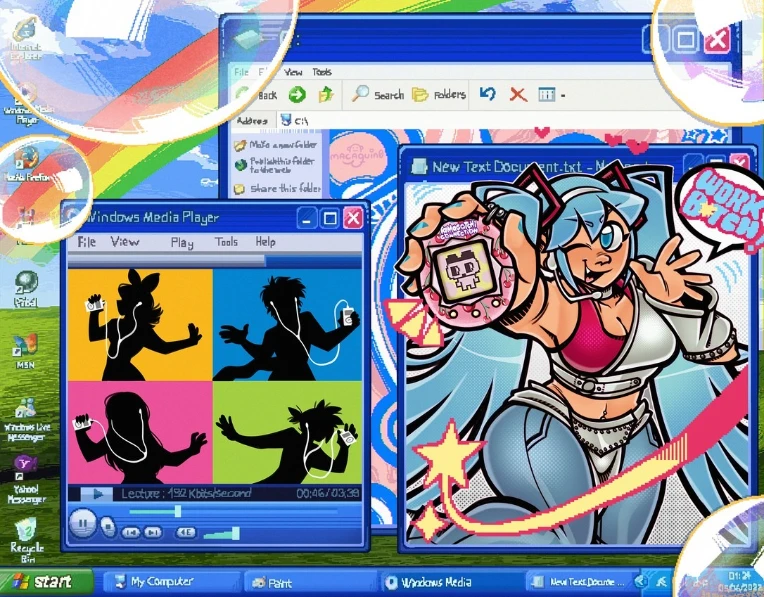Screen dimensions: 764x597
Task: Click the blue Undo arrow icon
Action: click(487, 93)
